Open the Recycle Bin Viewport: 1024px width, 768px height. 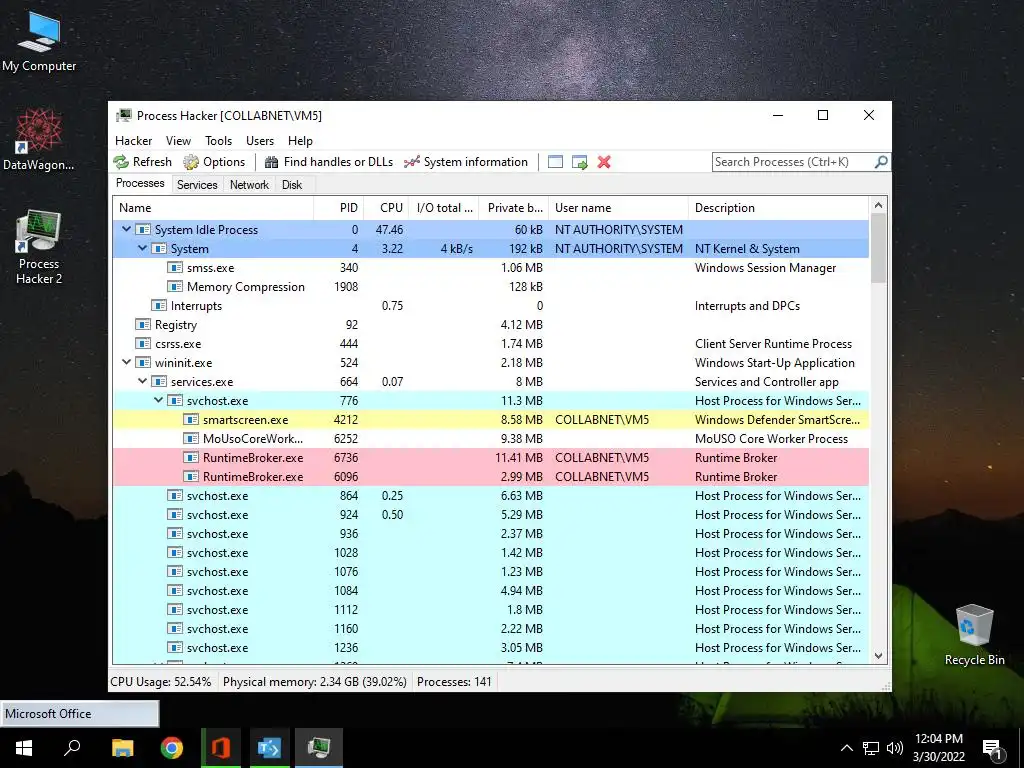coord(974,635)
